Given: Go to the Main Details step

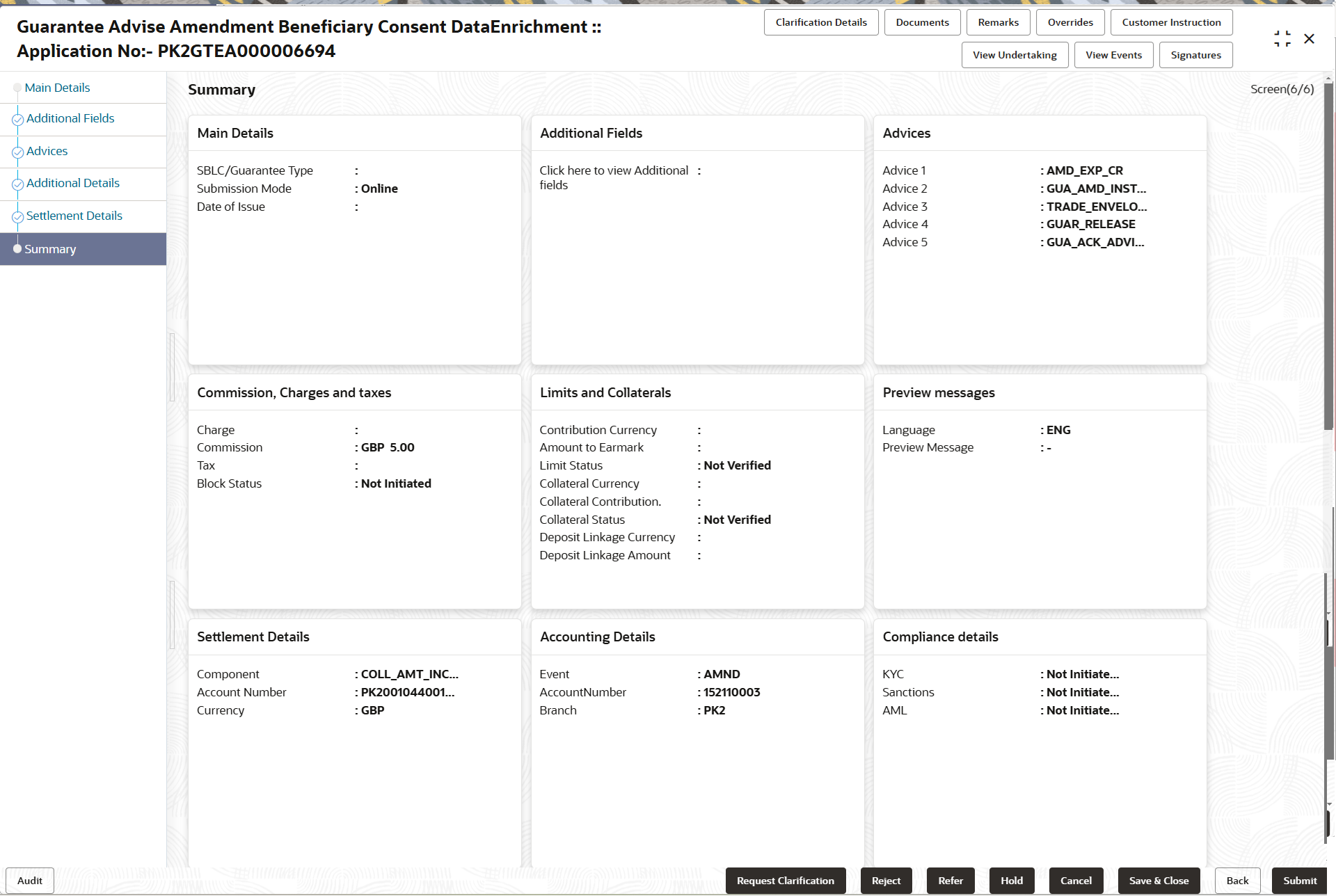Looking at the screenshot, I should (x=57, y=88).
